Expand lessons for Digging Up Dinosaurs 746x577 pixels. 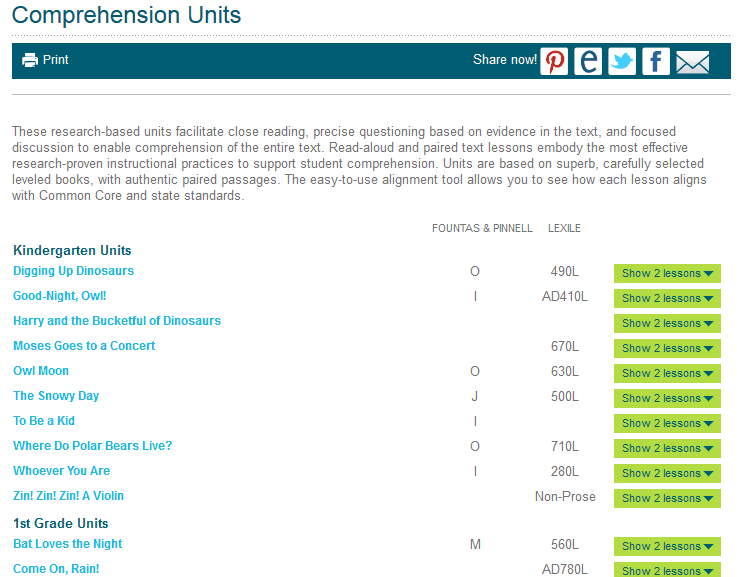(x=667, y=273)
